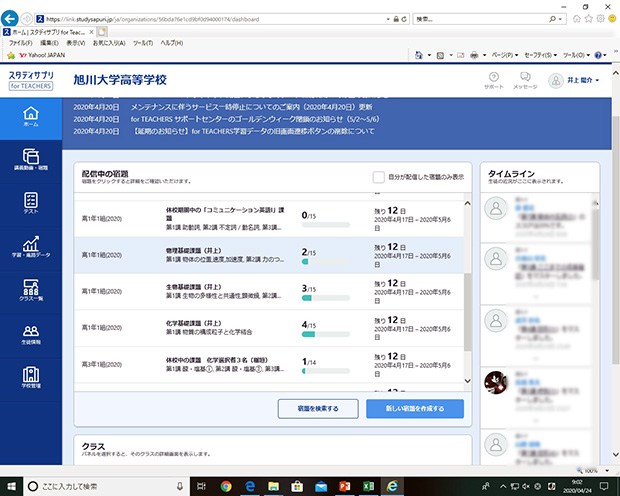Click the browser search (検索) input field
The width and height of the screenshot is (620, 496).
click(x=480, y=19)
